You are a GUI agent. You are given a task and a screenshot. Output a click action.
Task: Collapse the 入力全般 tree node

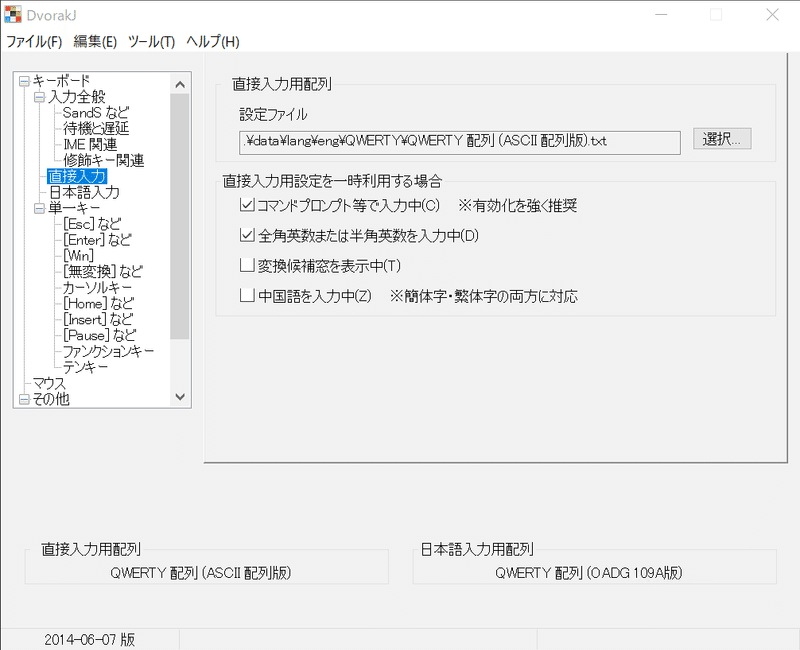coord(39,97)
